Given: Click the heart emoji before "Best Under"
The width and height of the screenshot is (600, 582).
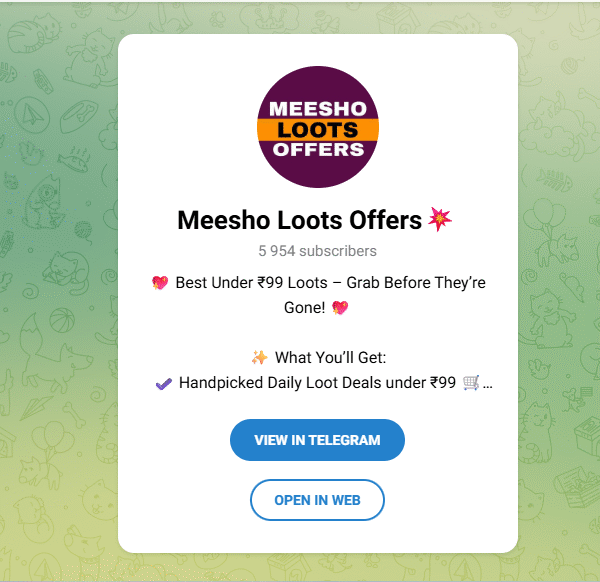Looking at the screenshot, I should coord(160,284).
